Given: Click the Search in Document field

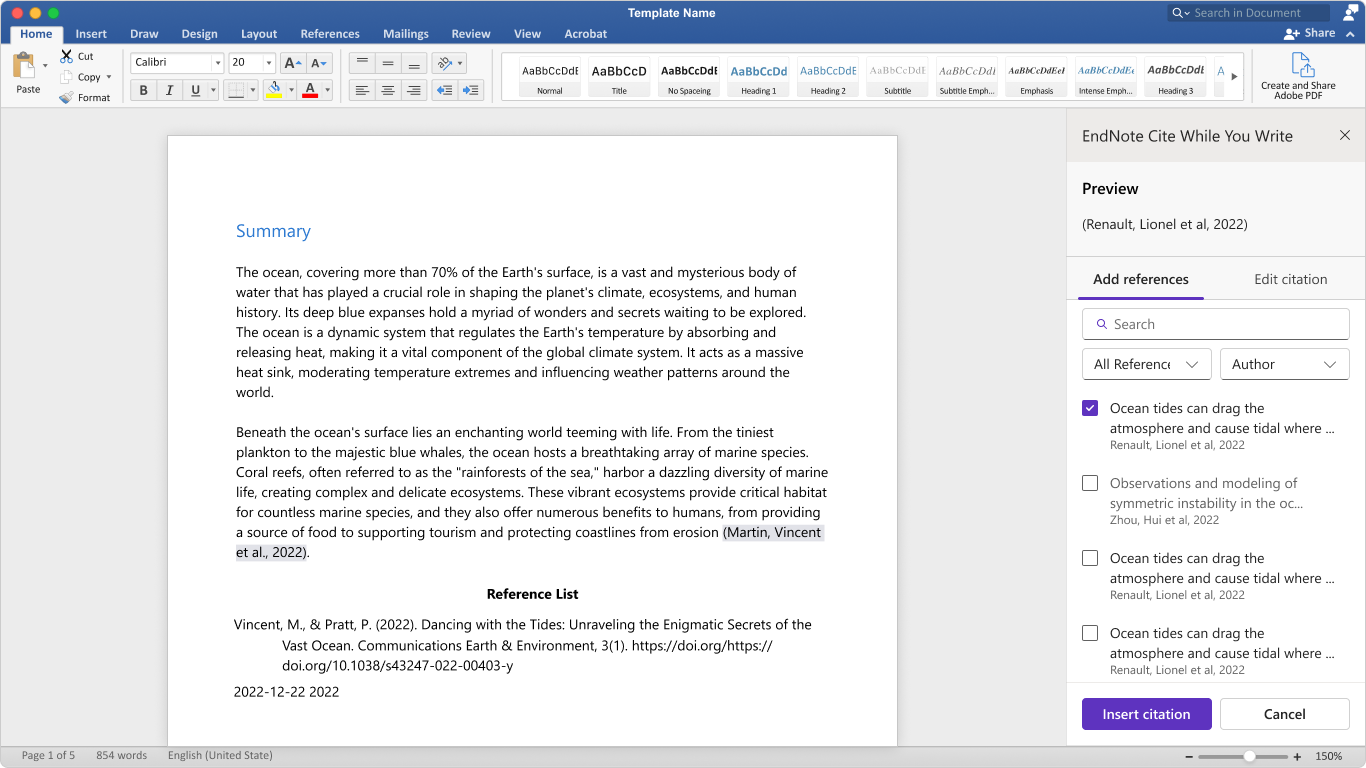Looking at the screenshot, I should coord(1250,13).
